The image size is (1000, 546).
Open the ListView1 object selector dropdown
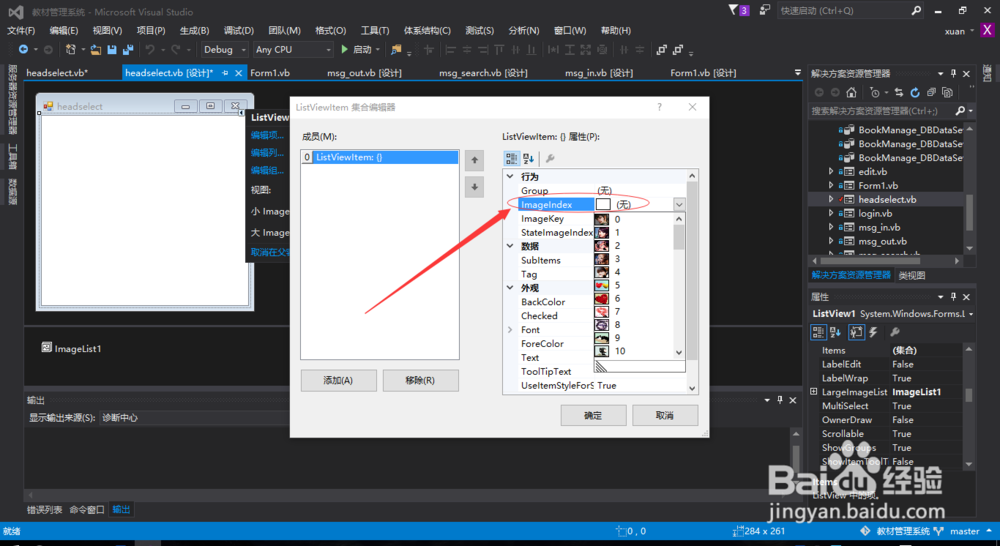tap(971, 314)
